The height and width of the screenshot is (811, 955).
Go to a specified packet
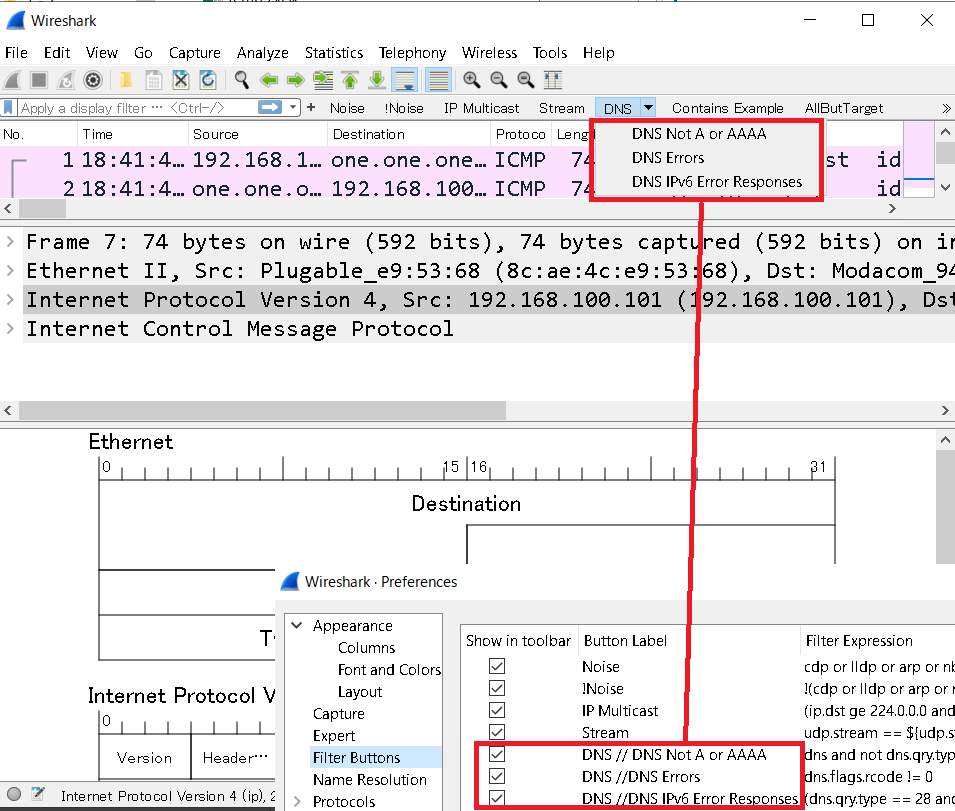tap(323, 80)
